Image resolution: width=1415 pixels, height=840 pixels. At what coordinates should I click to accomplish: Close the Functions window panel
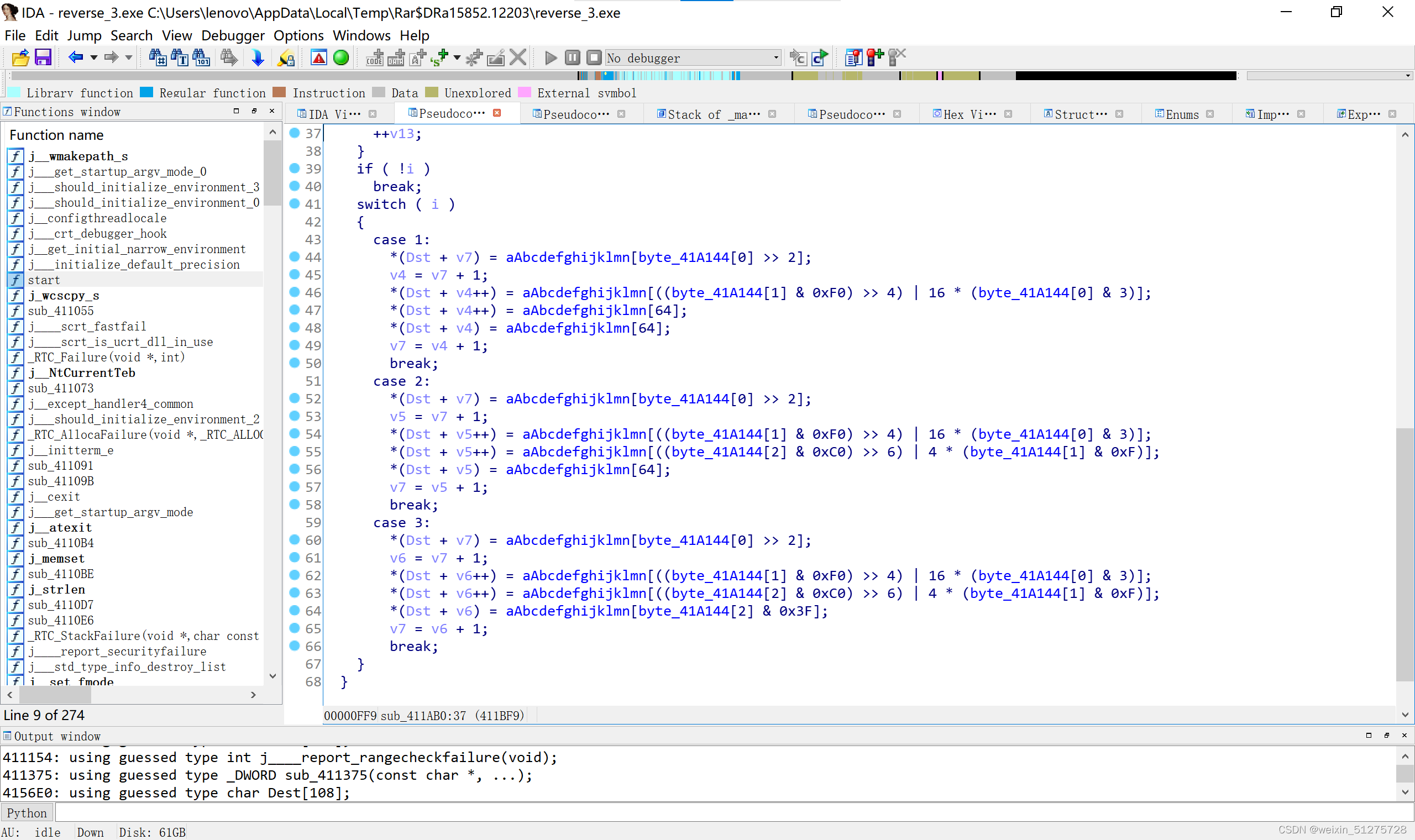click(x=272, y=111)
